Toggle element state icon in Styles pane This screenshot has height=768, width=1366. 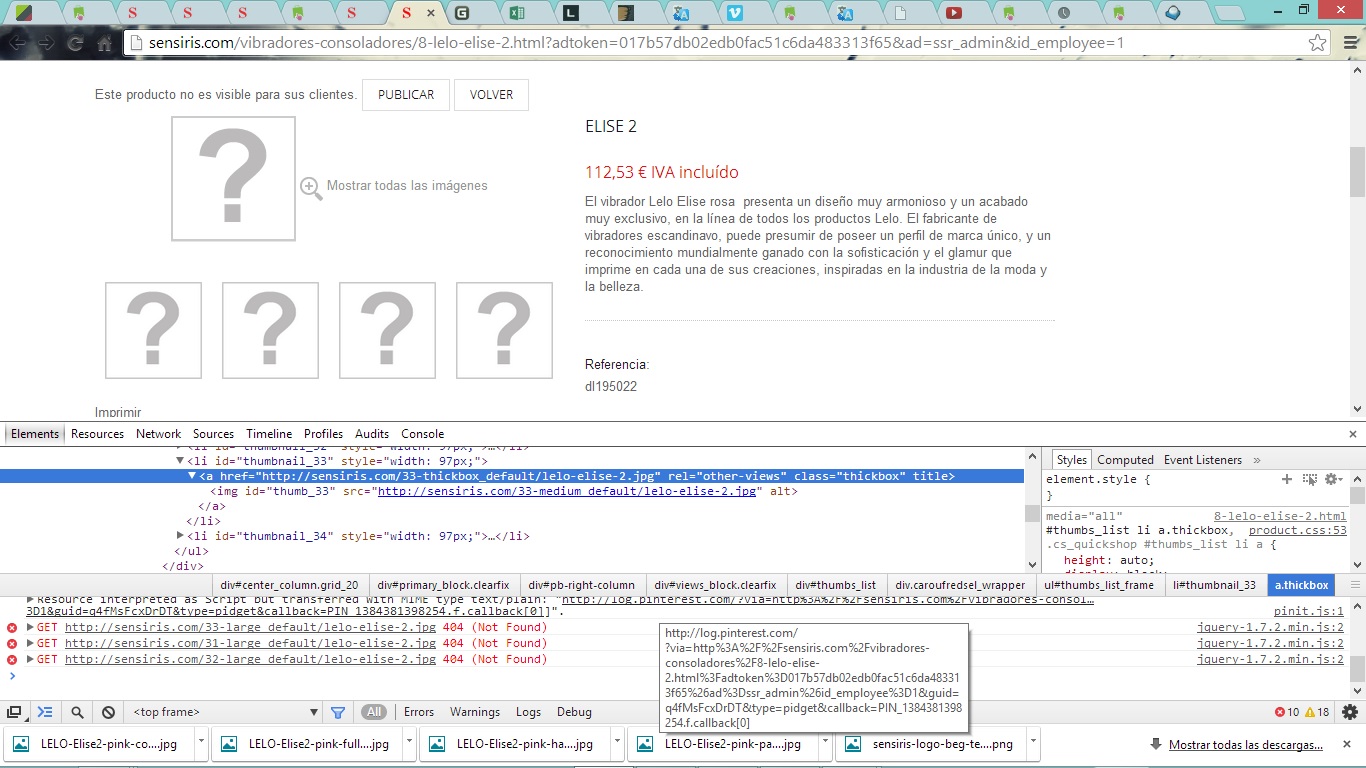1310,480
